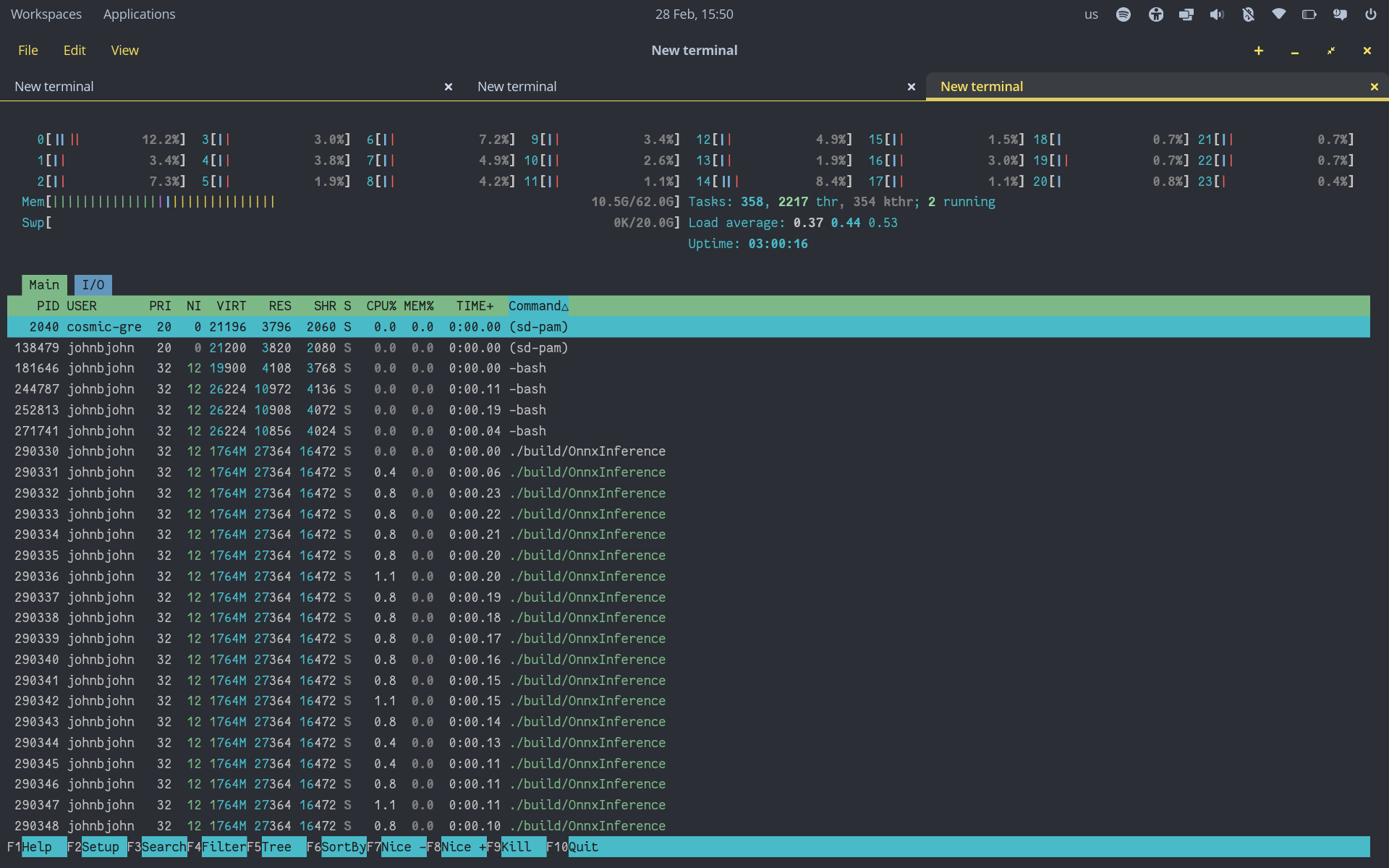This screenshot has width=1389, height=868.
Task: Toggle tree view using F5 Tree
Action: pos(277,846)
